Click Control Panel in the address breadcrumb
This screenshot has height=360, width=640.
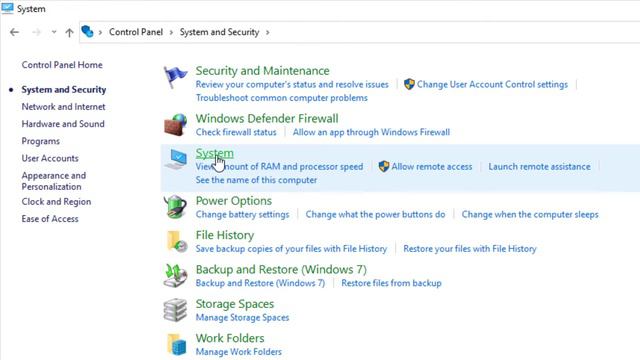pyautogui.click(x=136, y=32)
